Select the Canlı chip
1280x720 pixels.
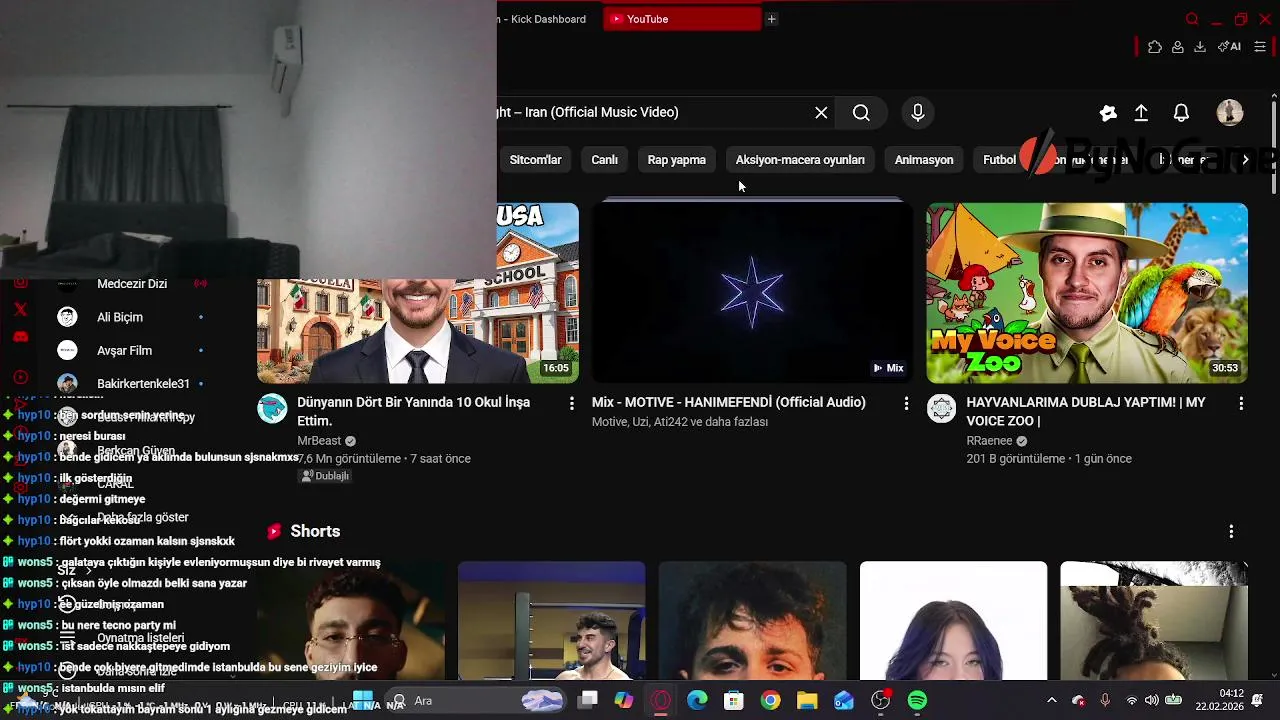pos(604,160)
